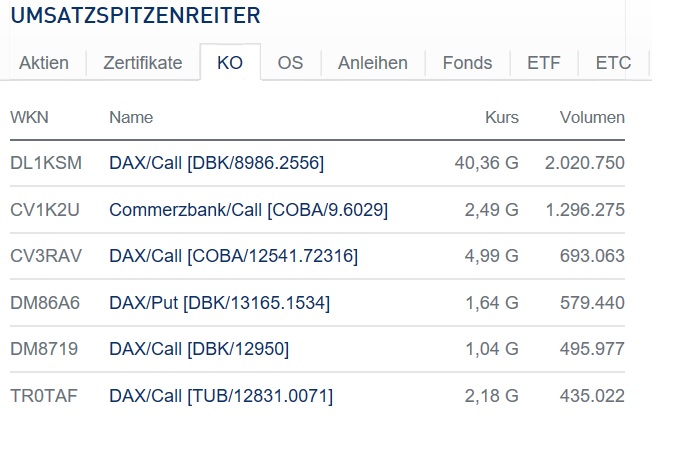Select the DAX/Put [DBK/13165.1534] link
The width and height of the screenshot is (680, 470).
click(219, 302)
